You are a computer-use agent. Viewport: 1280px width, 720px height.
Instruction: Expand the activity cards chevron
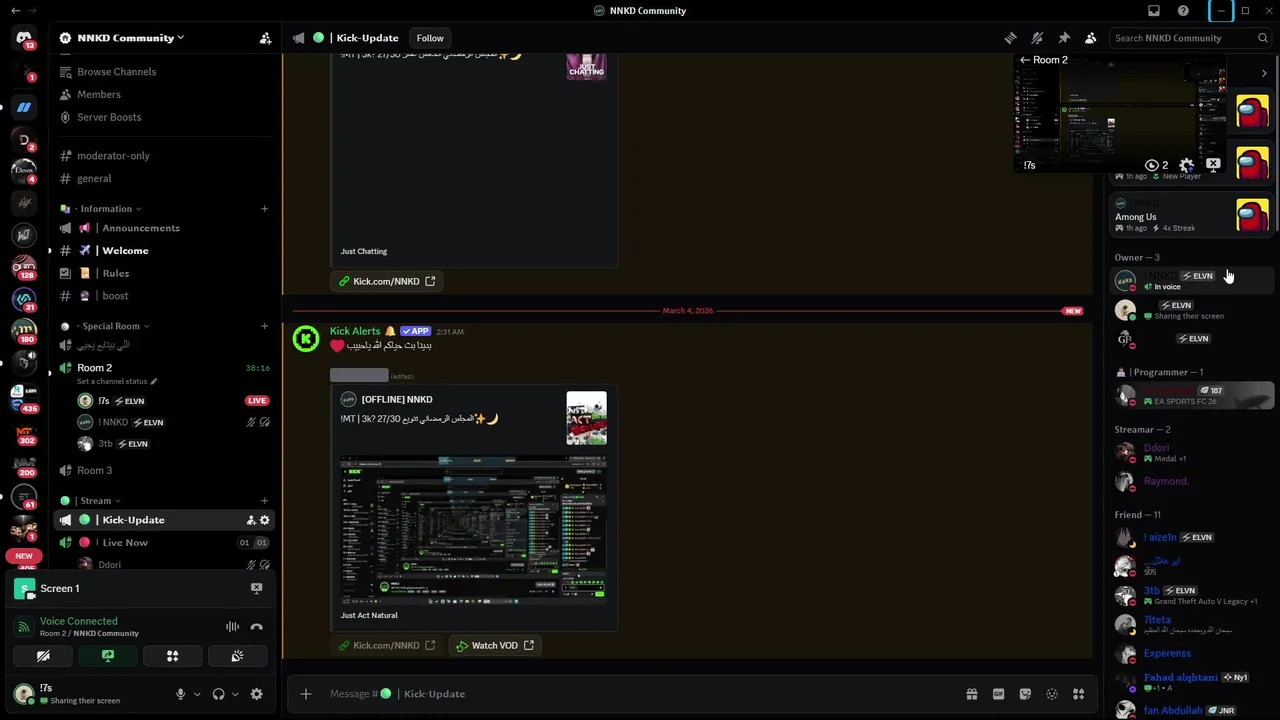click(1264, 73)
